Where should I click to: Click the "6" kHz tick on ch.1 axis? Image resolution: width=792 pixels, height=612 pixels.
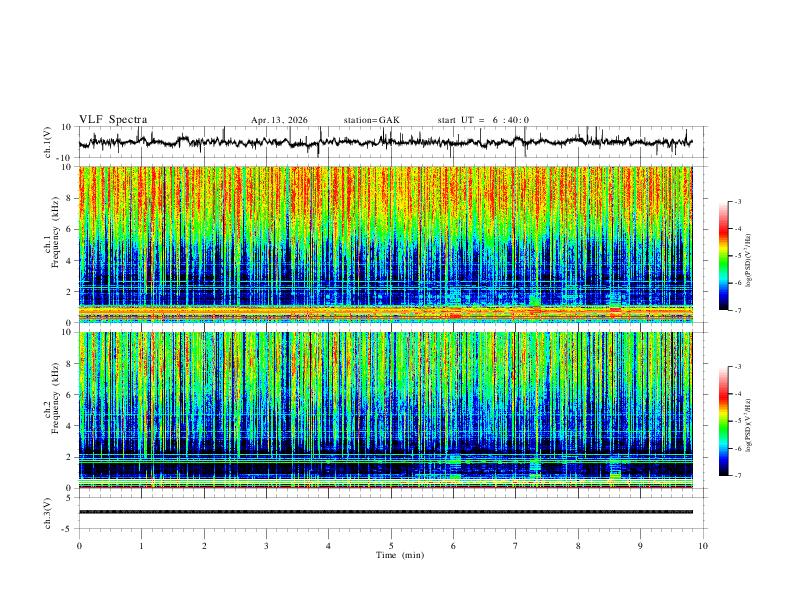[70, 230]
